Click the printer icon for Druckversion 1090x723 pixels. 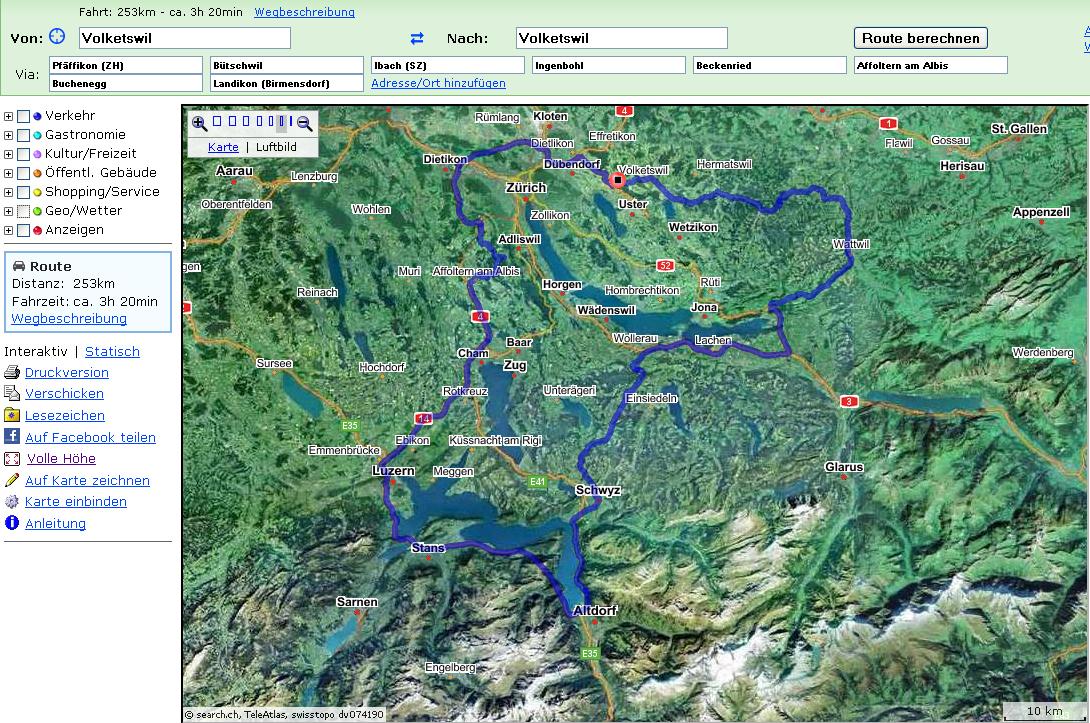pyautogui.click(x=12, y=372)
